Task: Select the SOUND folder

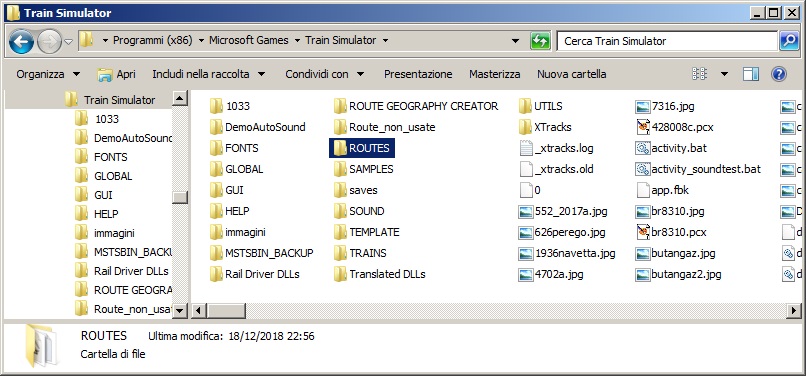Action: click(x=359, y=211)
